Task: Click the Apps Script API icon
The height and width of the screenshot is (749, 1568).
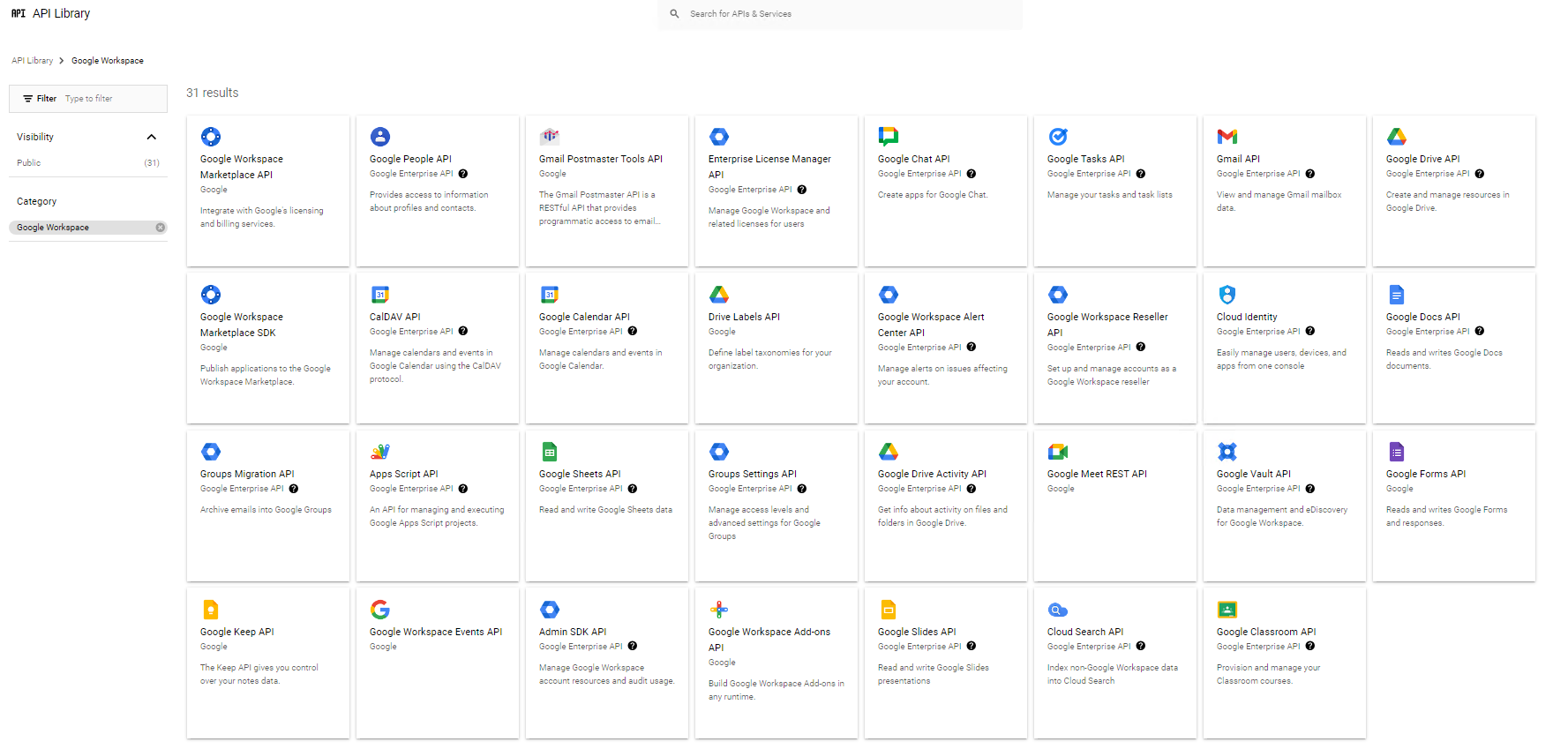Action: (380, 452)
